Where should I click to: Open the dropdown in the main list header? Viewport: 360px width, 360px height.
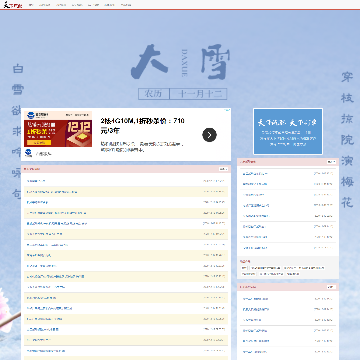point(223,169)
